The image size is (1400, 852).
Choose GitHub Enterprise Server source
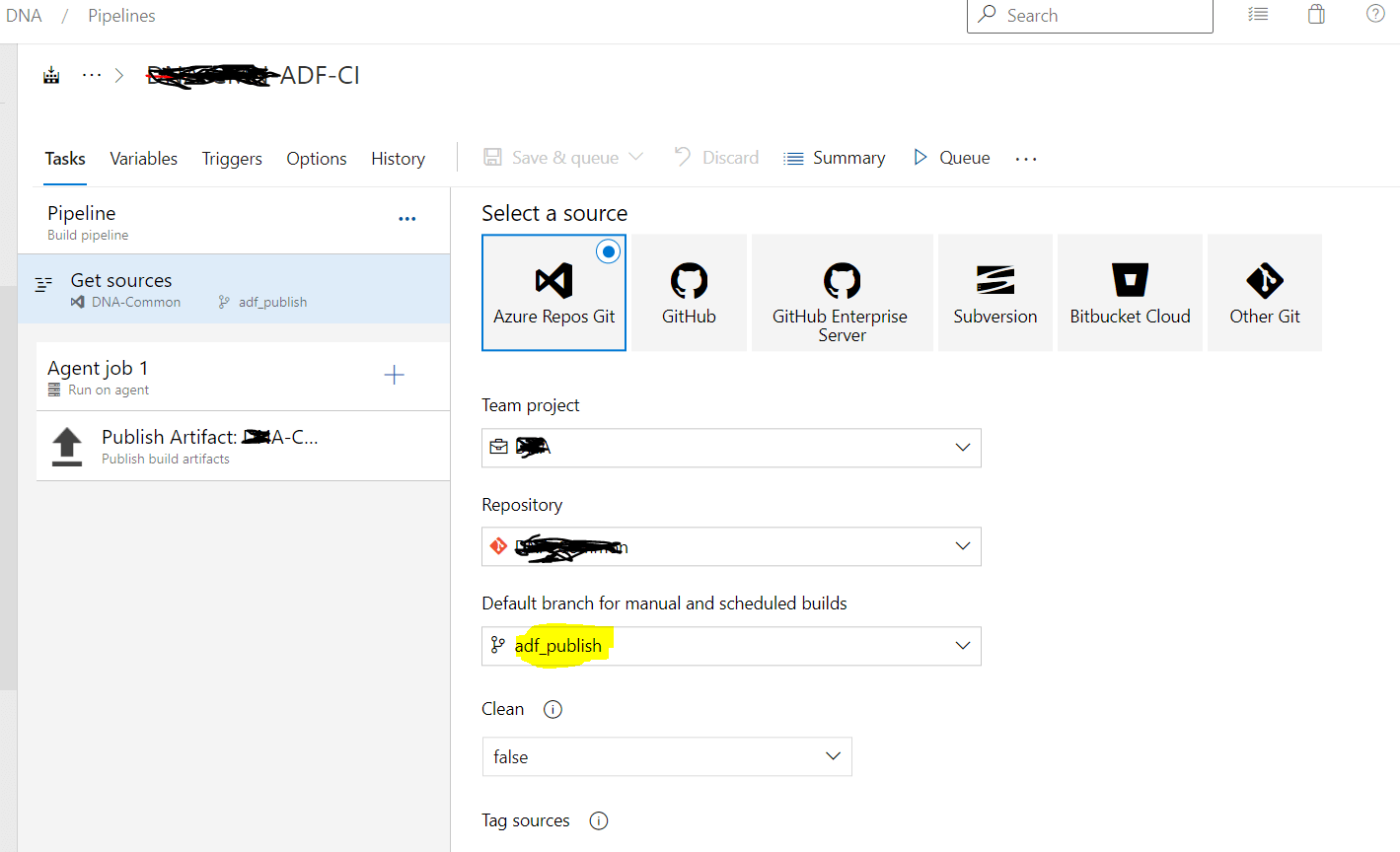coord(842,292)
